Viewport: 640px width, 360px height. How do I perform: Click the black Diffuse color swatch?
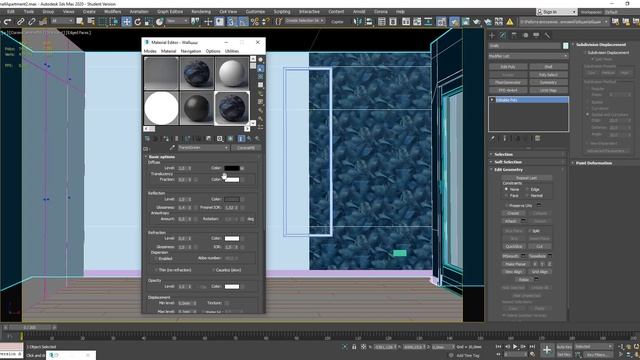point(231,168)
